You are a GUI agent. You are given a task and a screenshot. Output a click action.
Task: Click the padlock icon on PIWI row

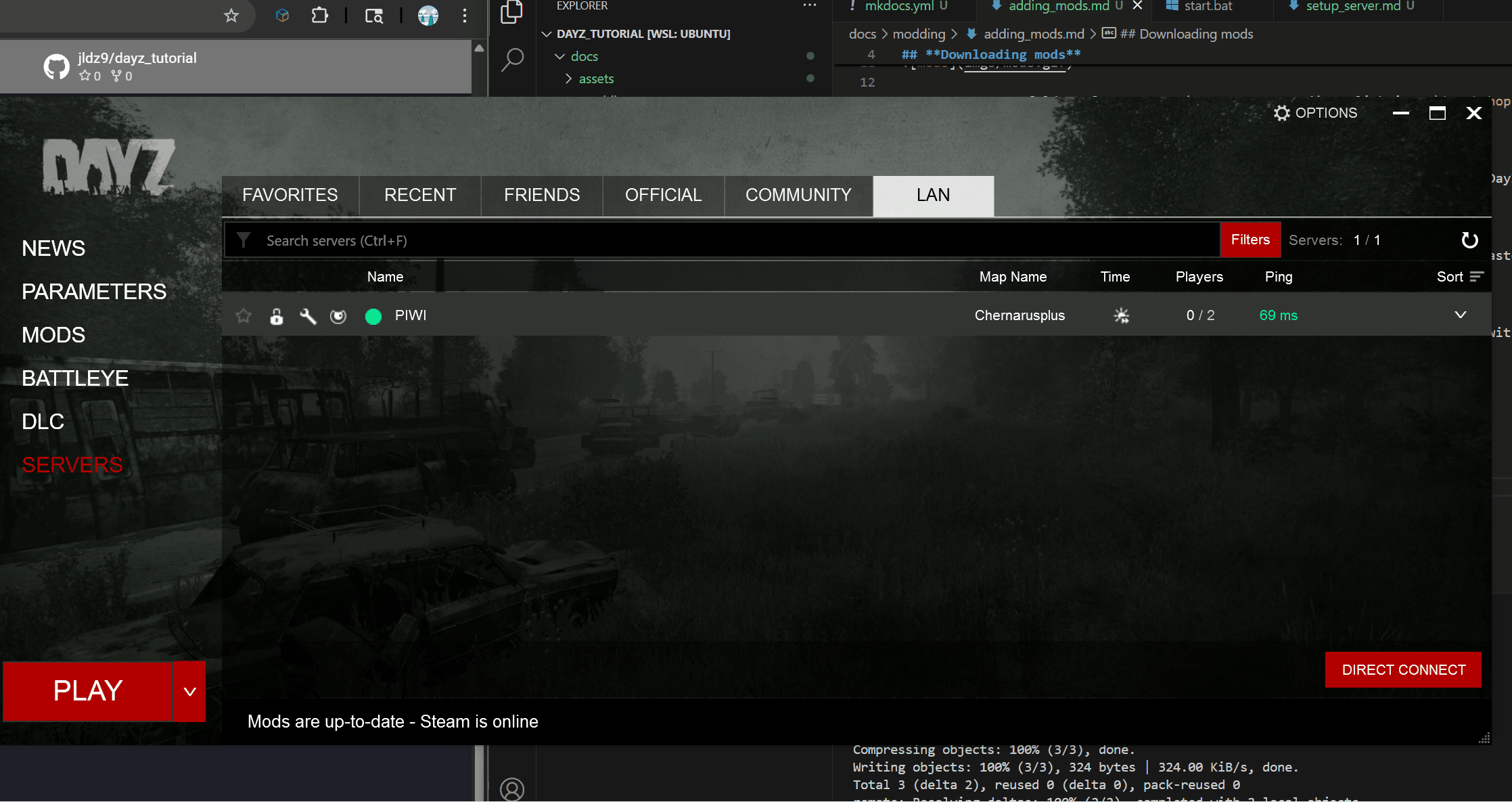(x=276, y=315)
